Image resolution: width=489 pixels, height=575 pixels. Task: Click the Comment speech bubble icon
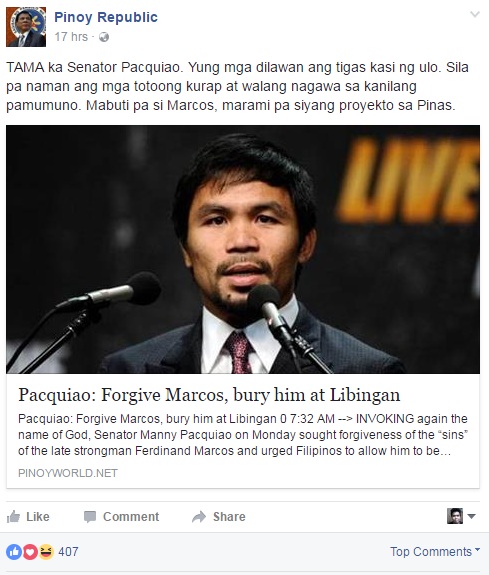(x=90, y=517)
